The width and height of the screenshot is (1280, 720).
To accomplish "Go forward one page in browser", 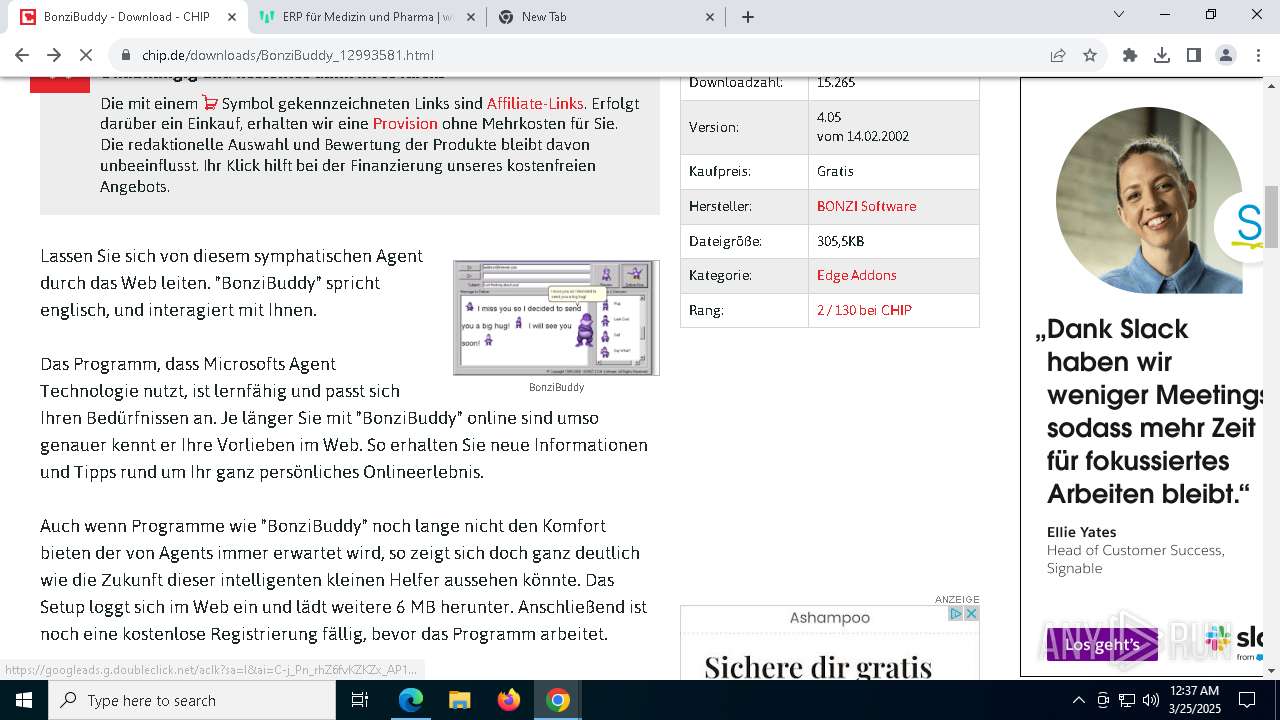I will pyautogui.click(x=54, y=55).
